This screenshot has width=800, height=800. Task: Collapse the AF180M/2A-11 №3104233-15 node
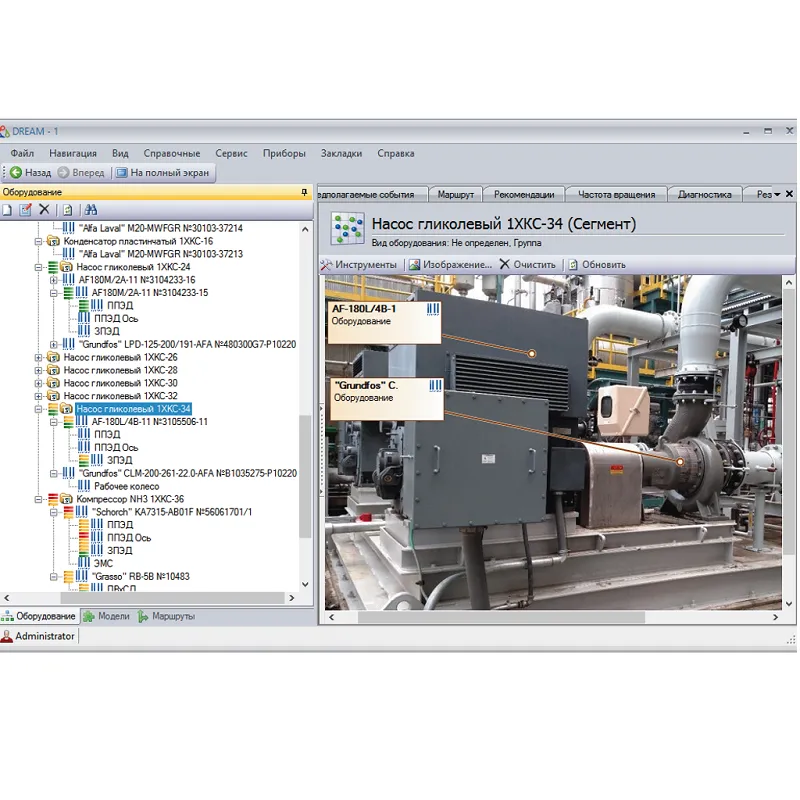54,293
